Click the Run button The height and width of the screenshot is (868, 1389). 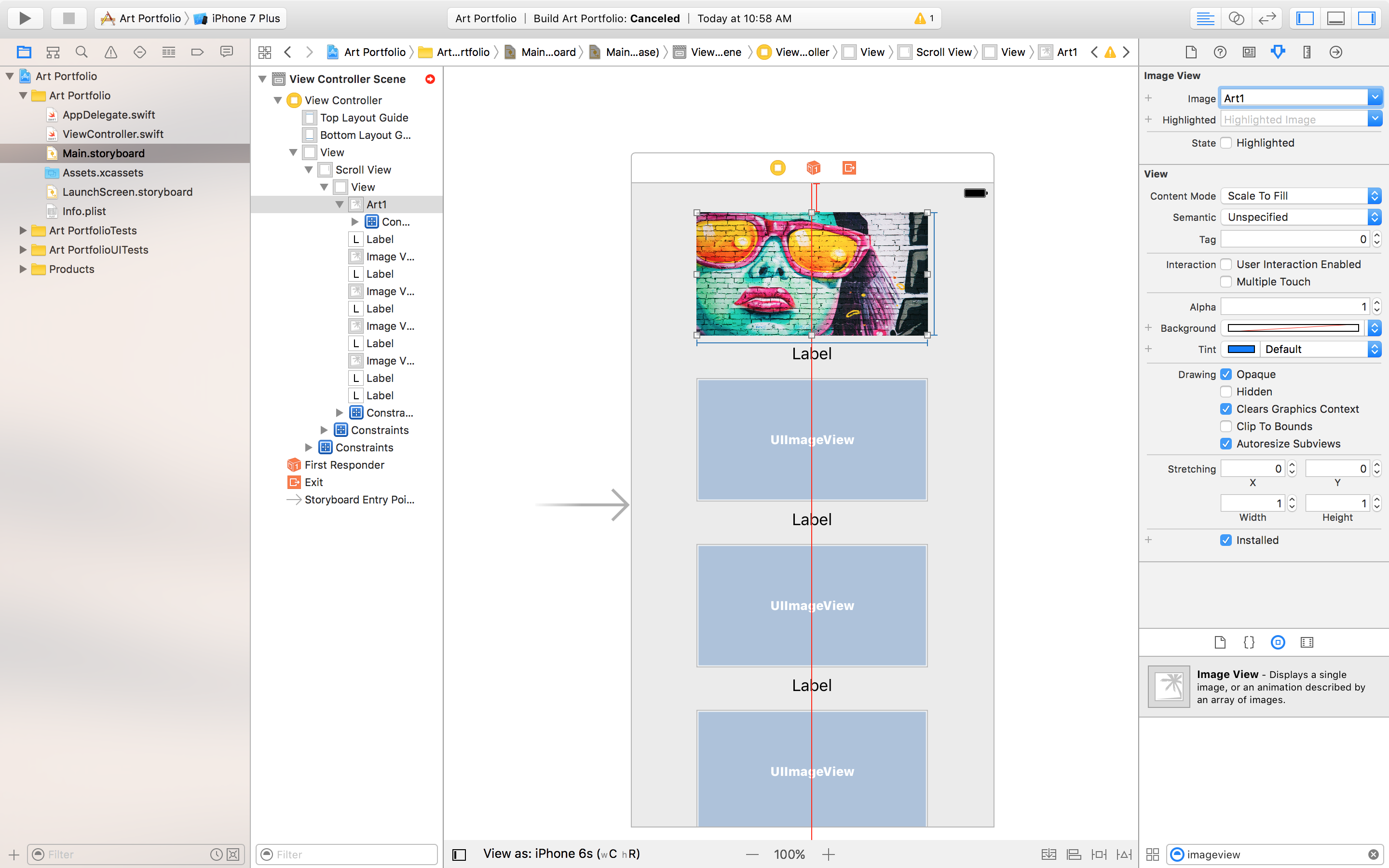pos(25,18)
